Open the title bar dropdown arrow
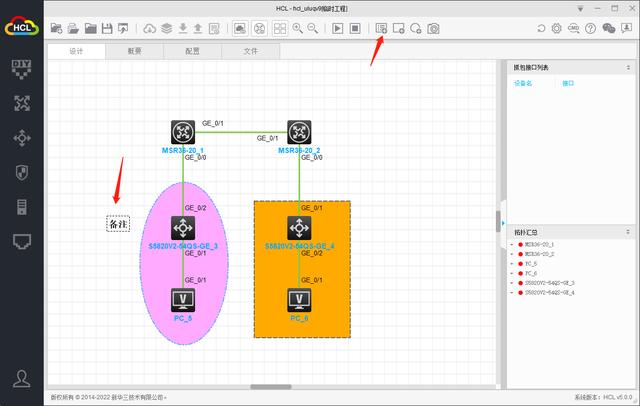 click(580, 9)
